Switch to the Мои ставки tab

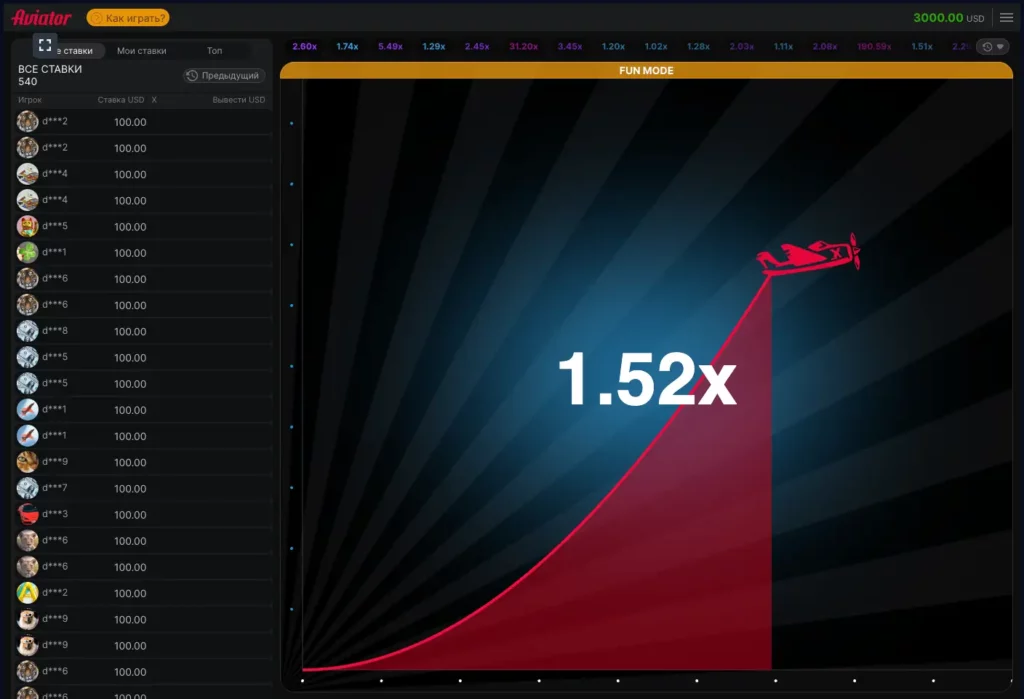(x=142, y=51)
